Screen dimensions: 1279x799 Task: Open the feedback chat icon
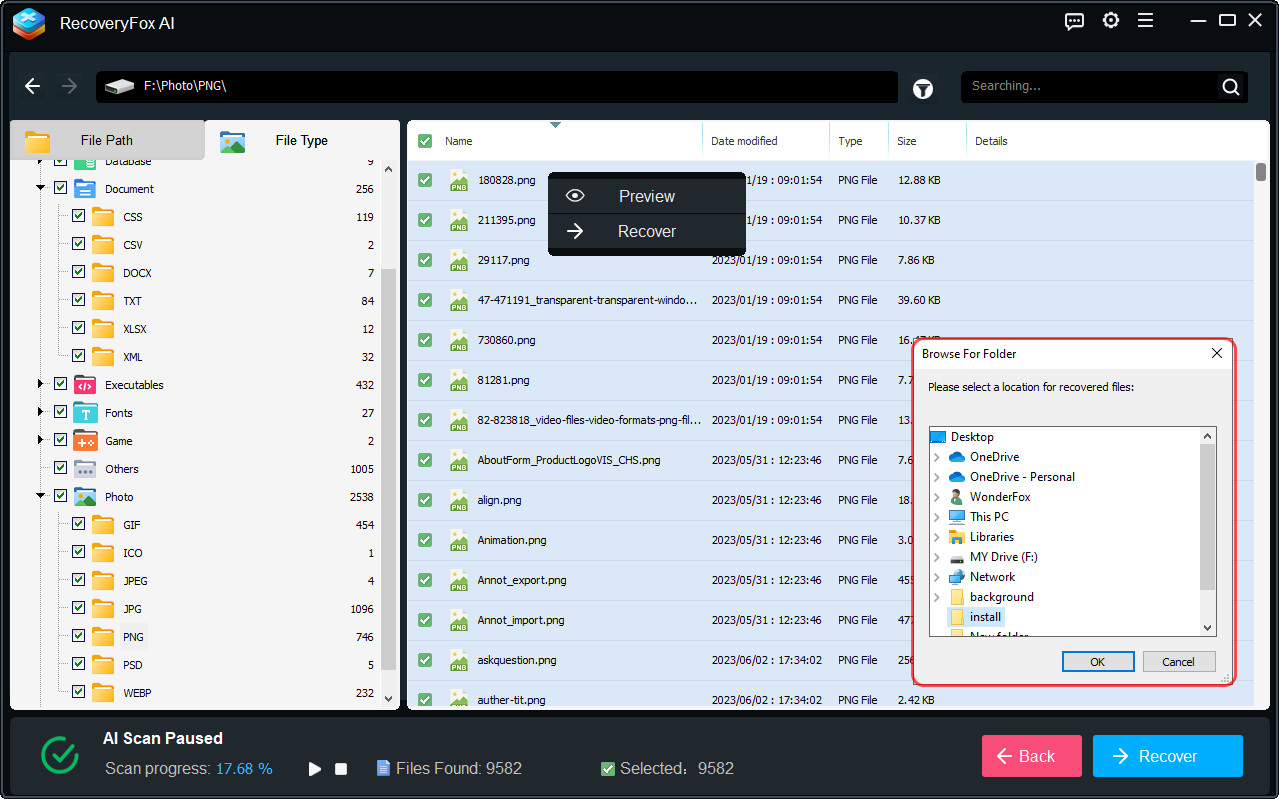coord(1074,21)
